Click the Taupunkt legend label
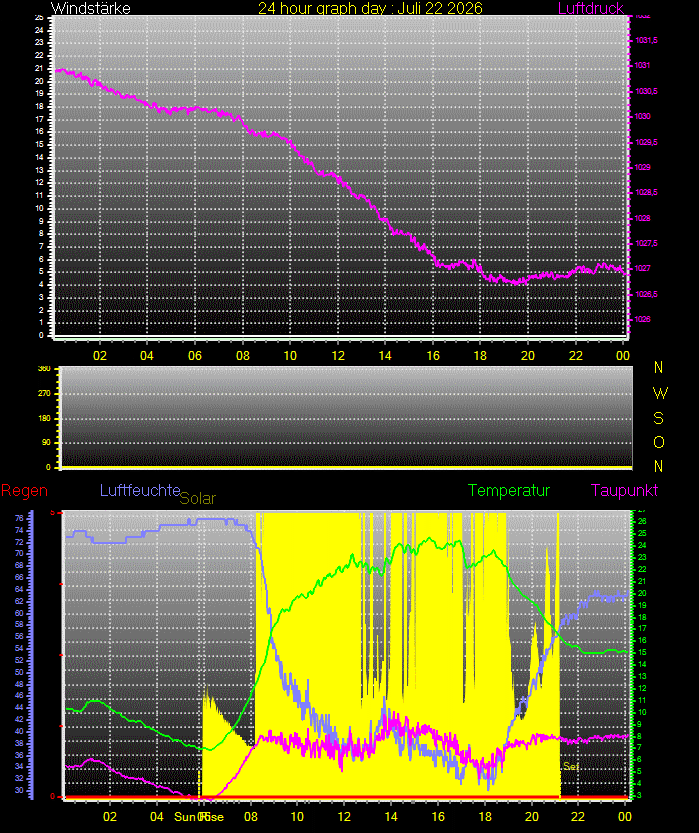This screenshot has height=833, width=699. 624,490
